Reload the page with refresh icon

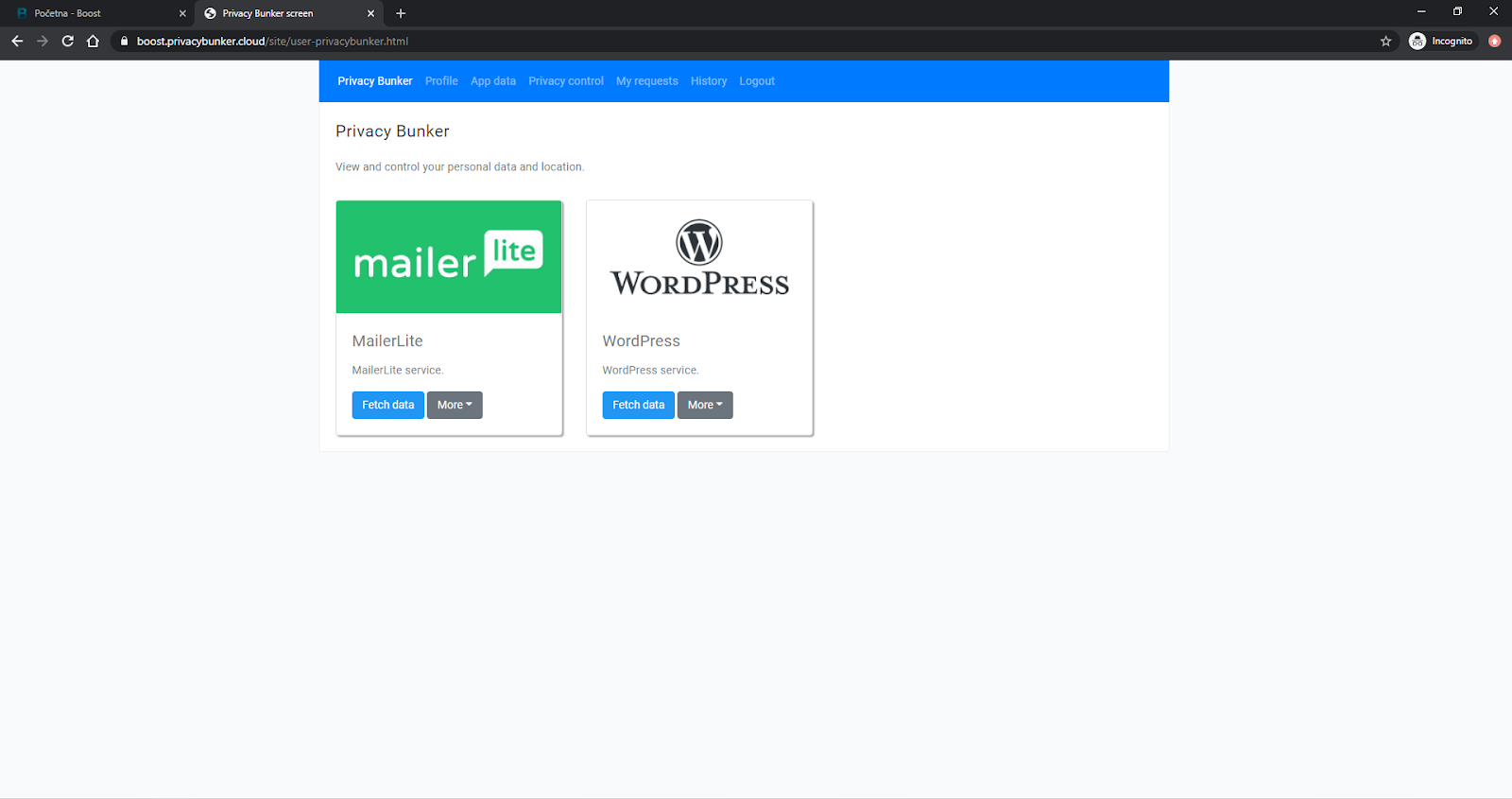pyautogui.click(x=68, y=41)
